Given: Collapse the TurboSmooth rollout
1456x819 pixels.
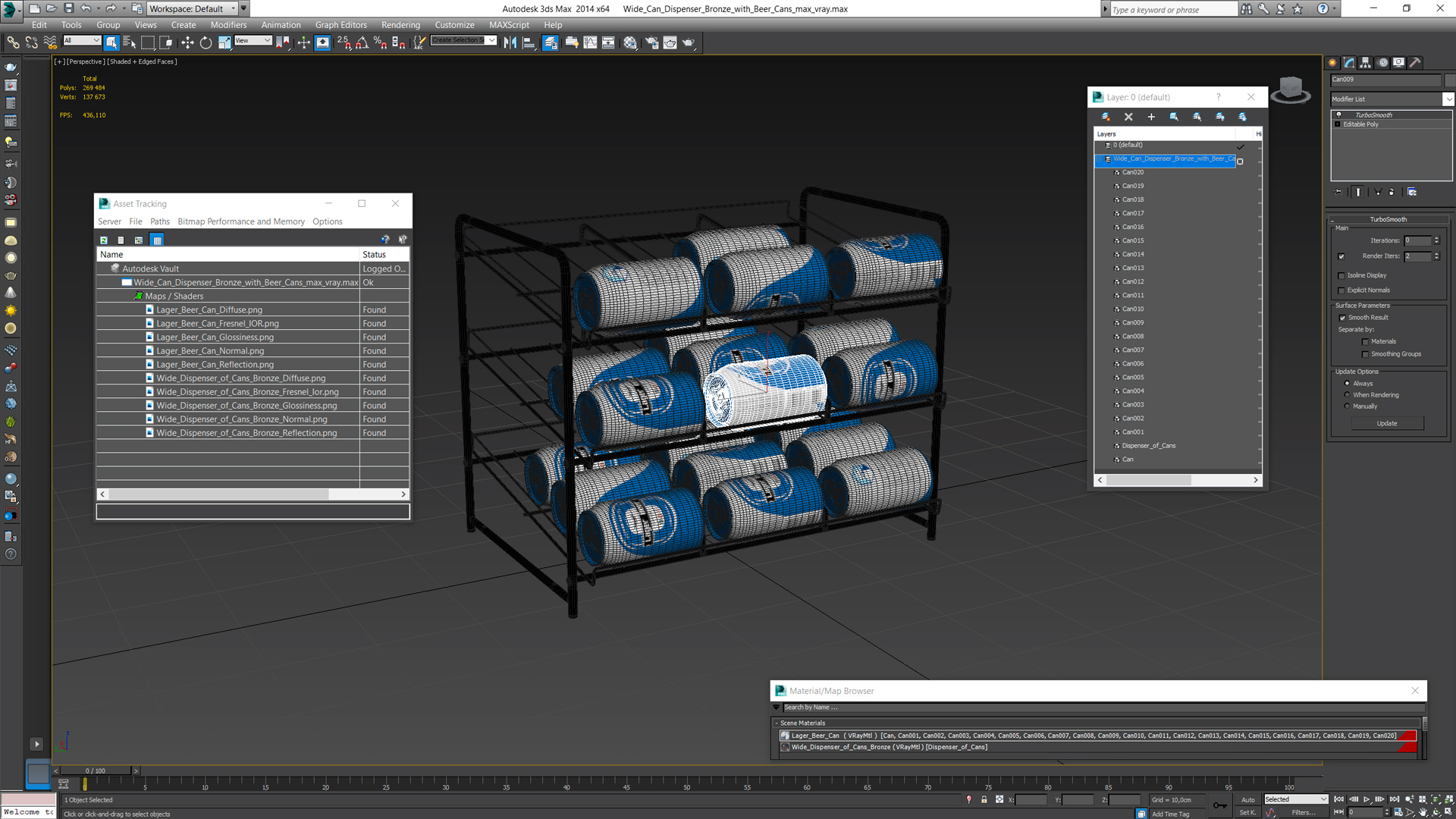Looking at the screenshot, I should point(1388,220).
